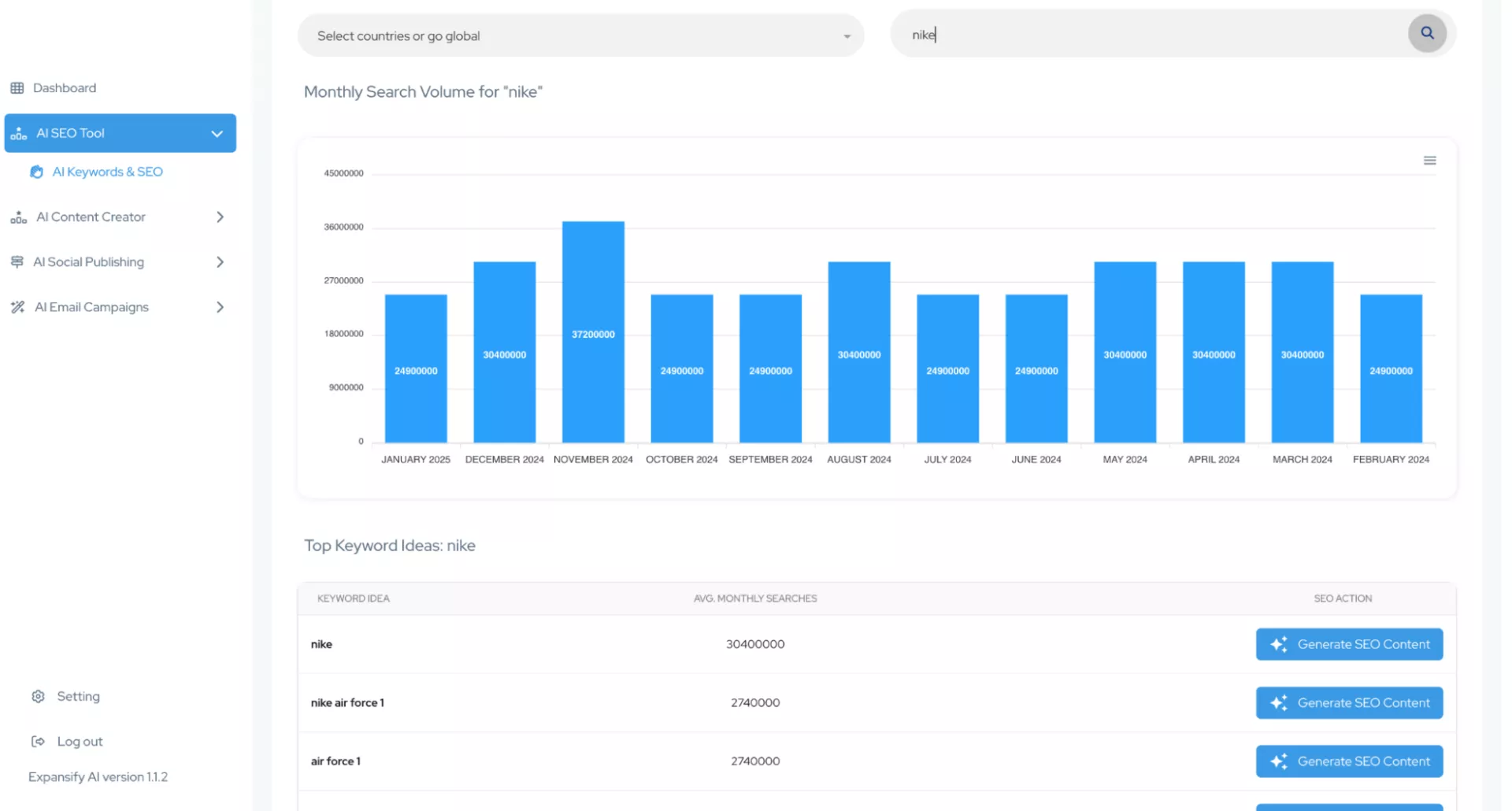Open the chart hamburger menu icon
Screen dimensions: 1512x811
point(1429,161)
